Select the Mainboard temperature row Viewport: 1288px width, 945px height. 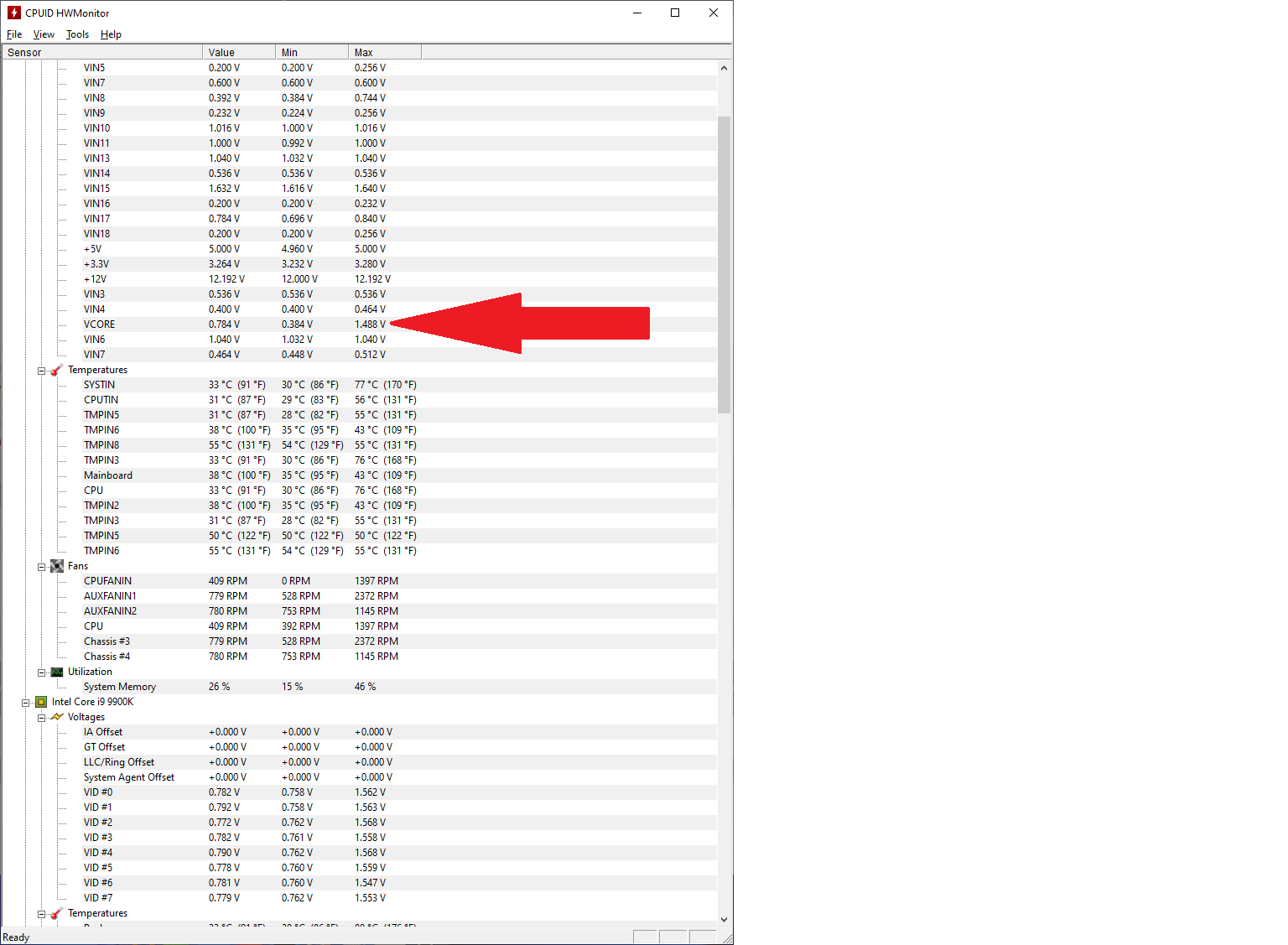pyautogui.click(x=359, y=475)
